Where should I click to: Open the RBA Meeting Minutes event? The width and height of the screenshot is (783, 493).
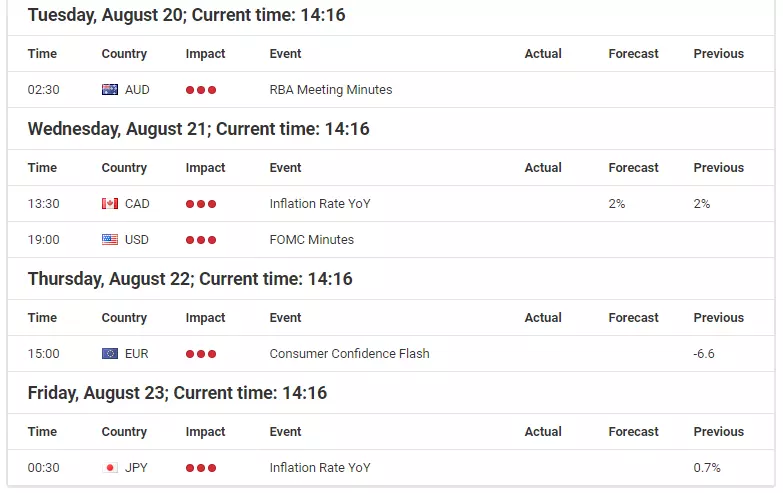coord(331,90)
